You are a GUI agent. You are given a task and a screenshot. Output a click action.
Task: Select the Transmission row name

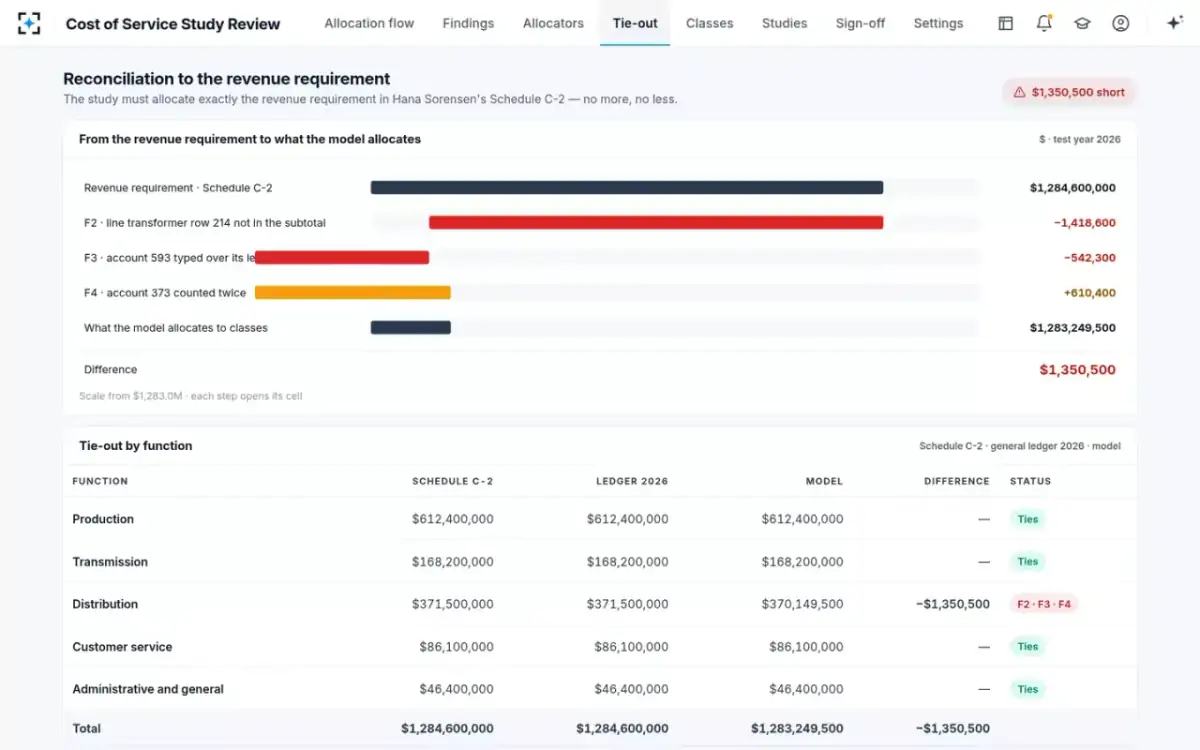pos(110,562)
